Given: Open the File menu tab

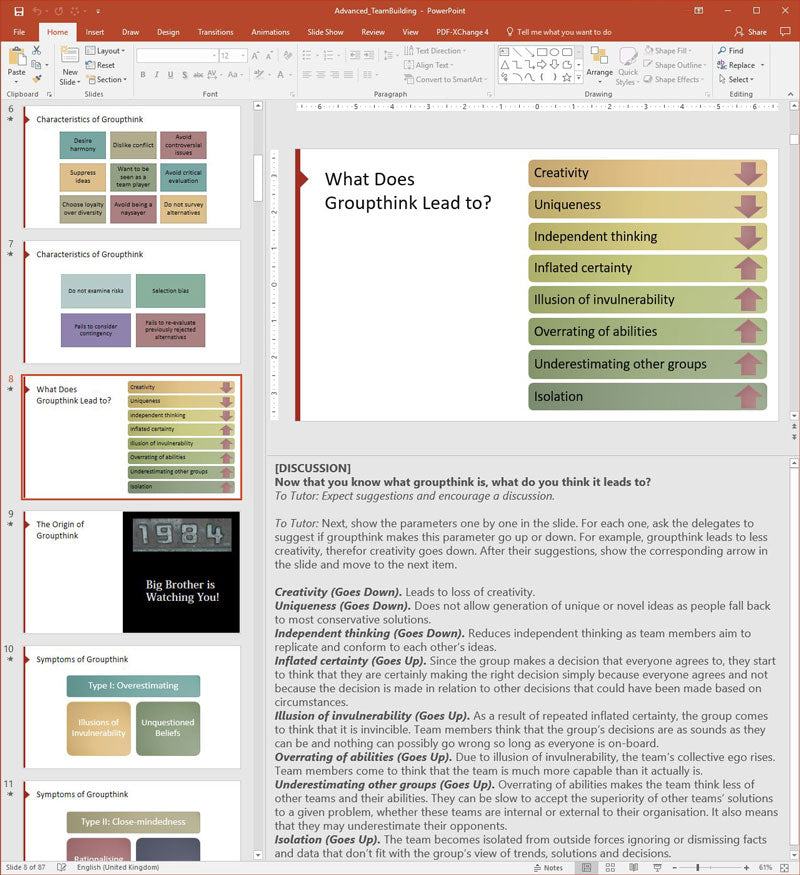Looking at the screenshot, I should coord(19,32).
